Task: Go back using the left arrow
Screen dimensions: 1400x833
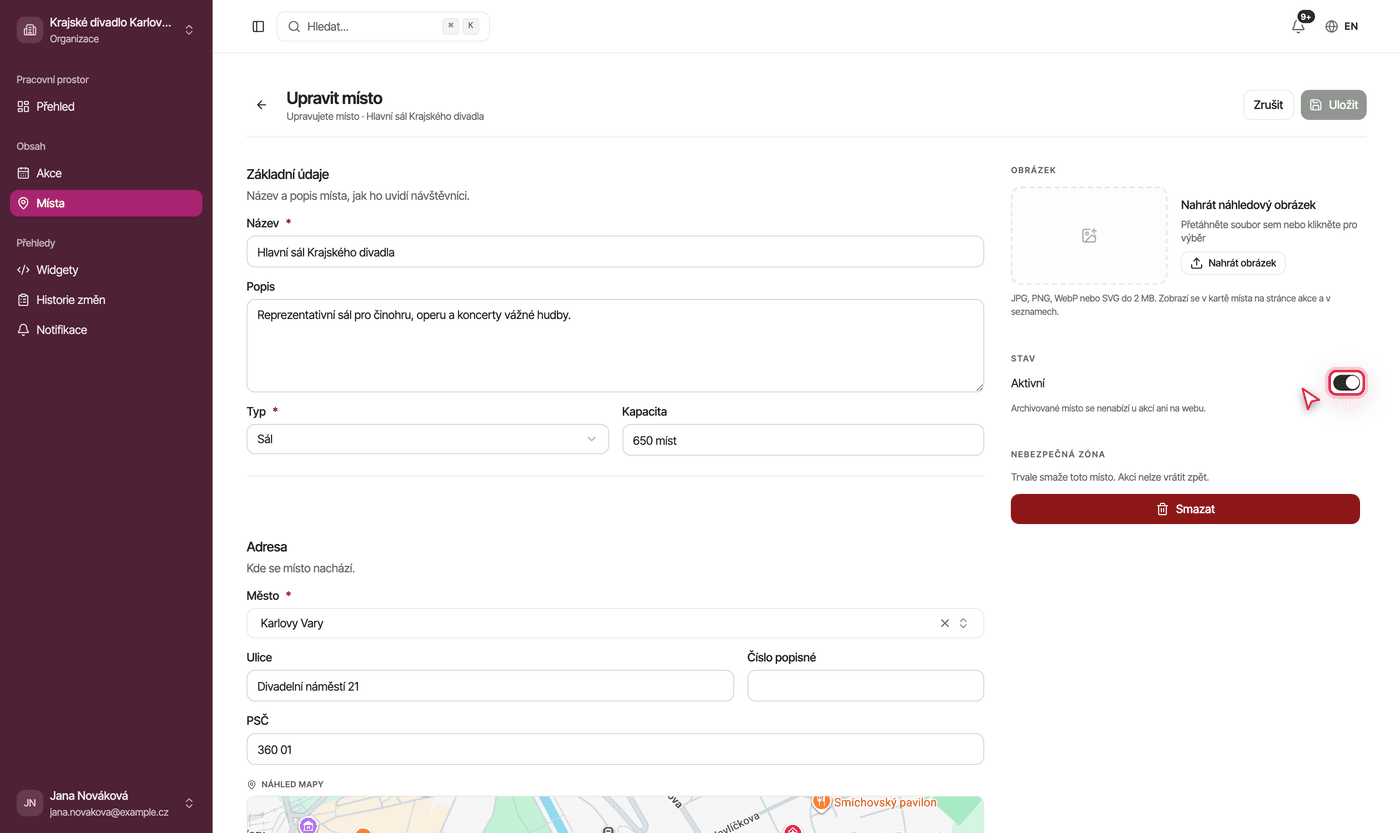Action: [x=262, y=105]
